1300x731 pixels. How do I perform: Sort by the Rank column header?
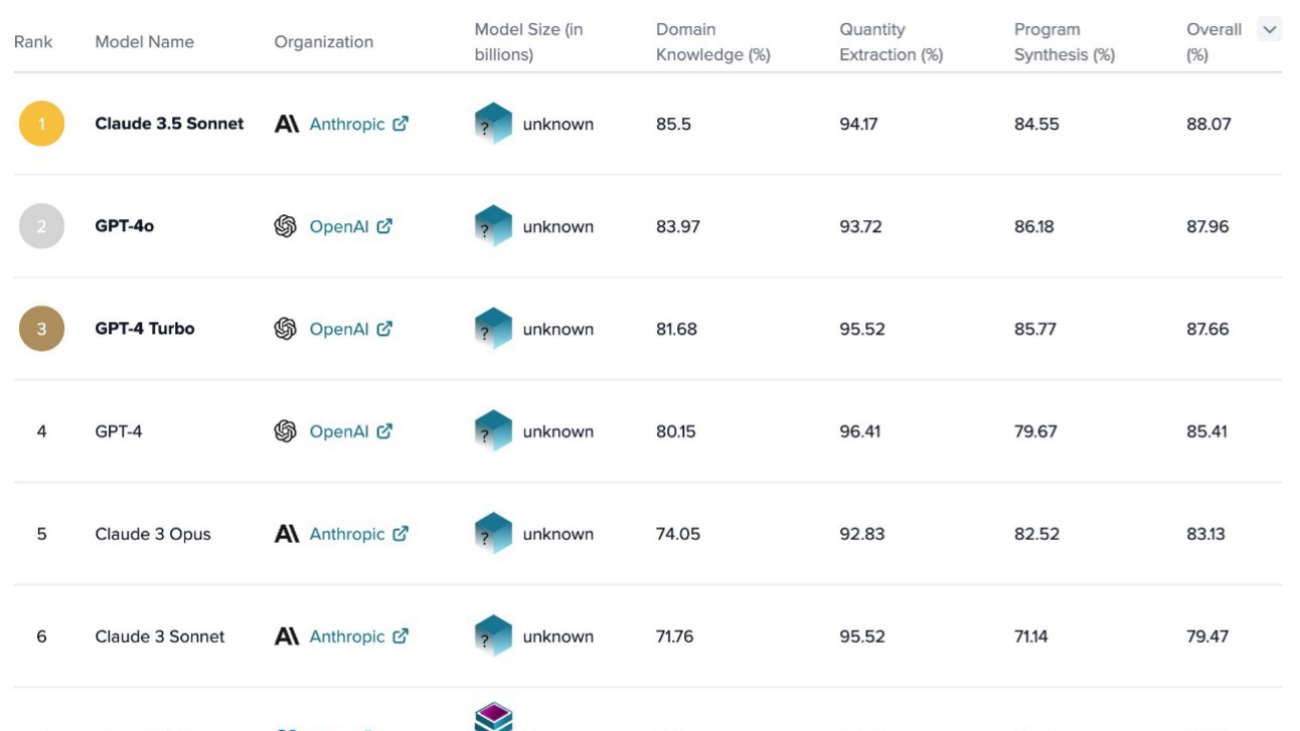33,42
